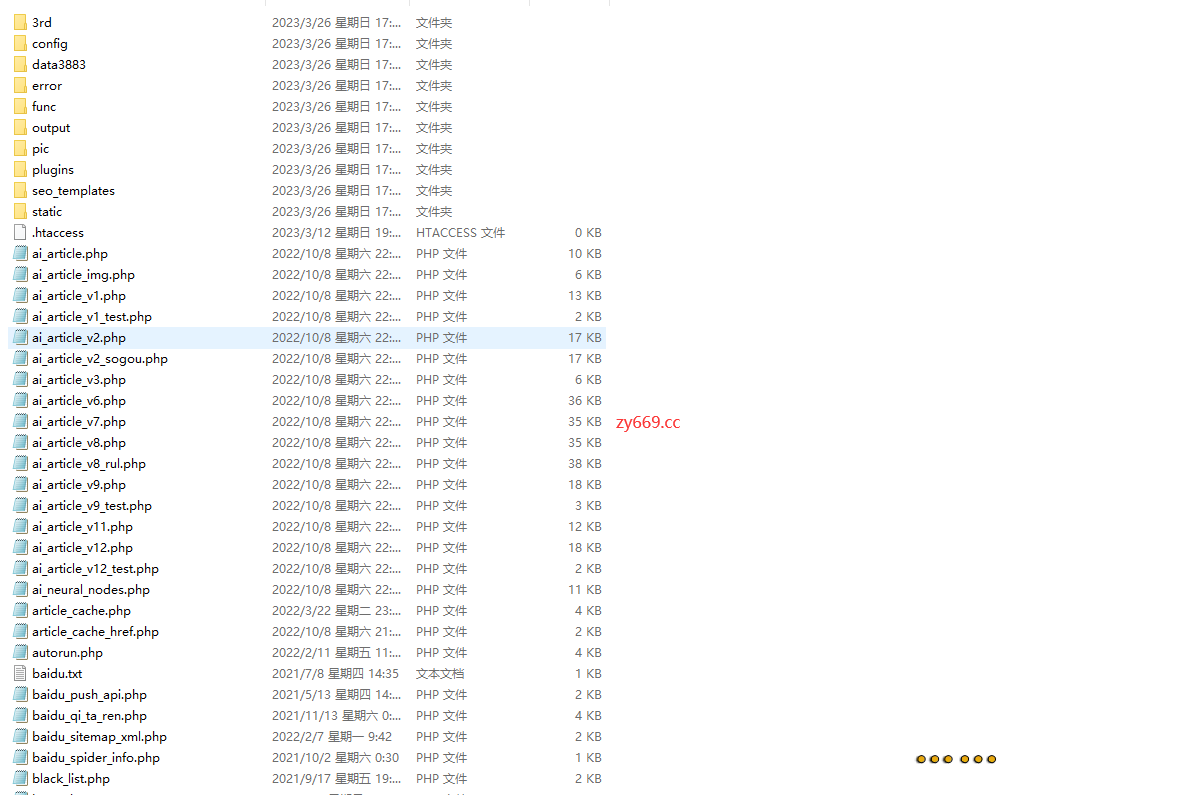This screenshot has width=1193, height=809.
Task: Click the plugins folder icon
Action: coord(21,169)
